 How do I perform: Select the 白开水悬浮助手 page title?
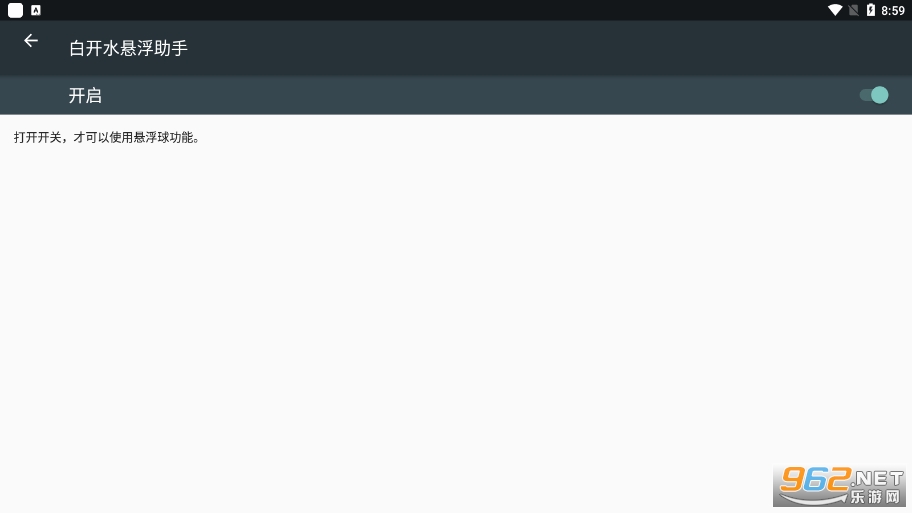(129, 48)
